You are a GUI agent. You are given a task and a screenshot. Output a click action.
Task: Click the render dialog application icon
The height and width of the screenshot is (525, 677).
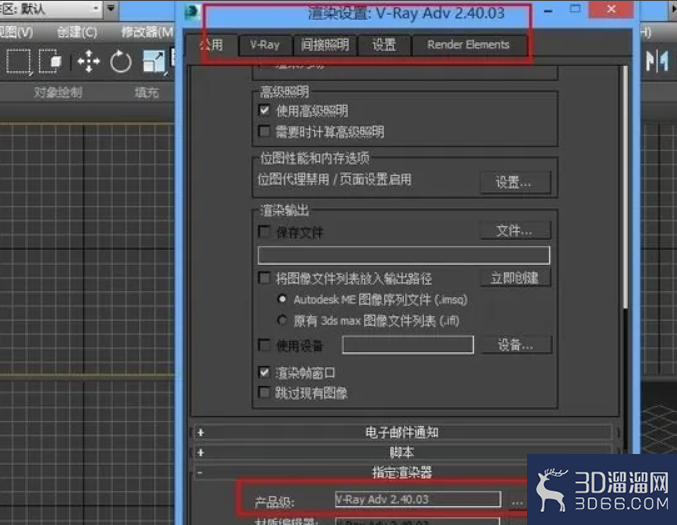pos(191,12)
